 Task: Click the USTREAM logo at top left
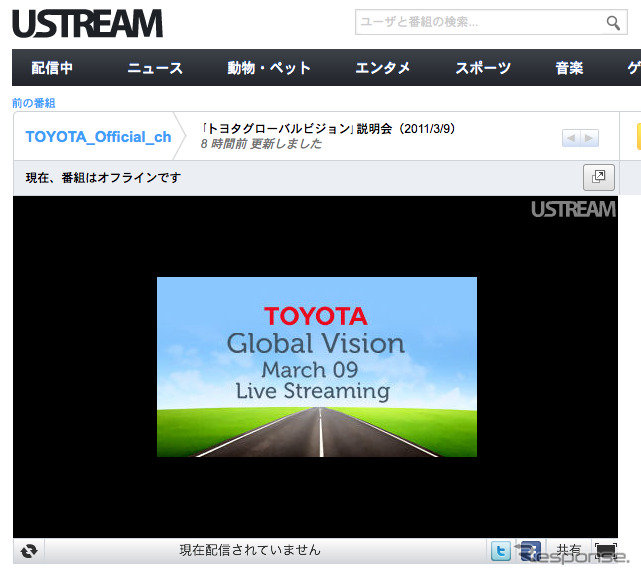(x=87, y=23)
